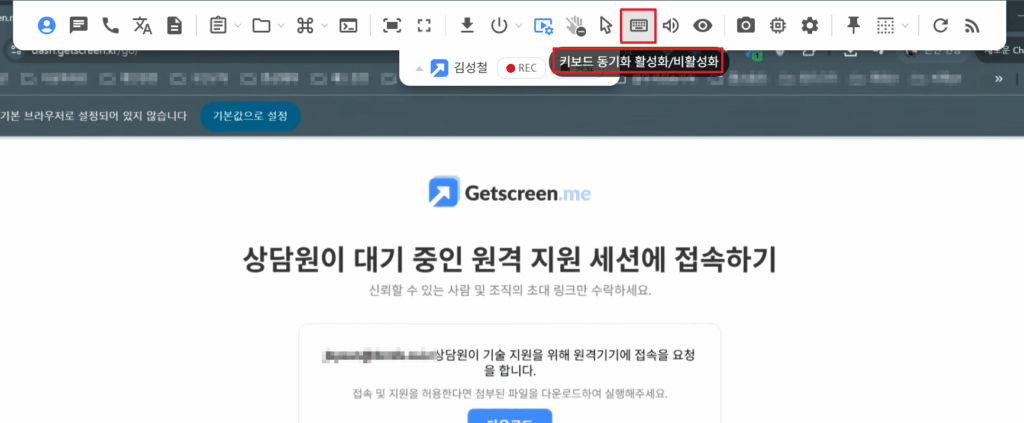This screenshot has height=423, width=1024.
Task: Pin the toolbar with pin icon
Action: [853, 25]
